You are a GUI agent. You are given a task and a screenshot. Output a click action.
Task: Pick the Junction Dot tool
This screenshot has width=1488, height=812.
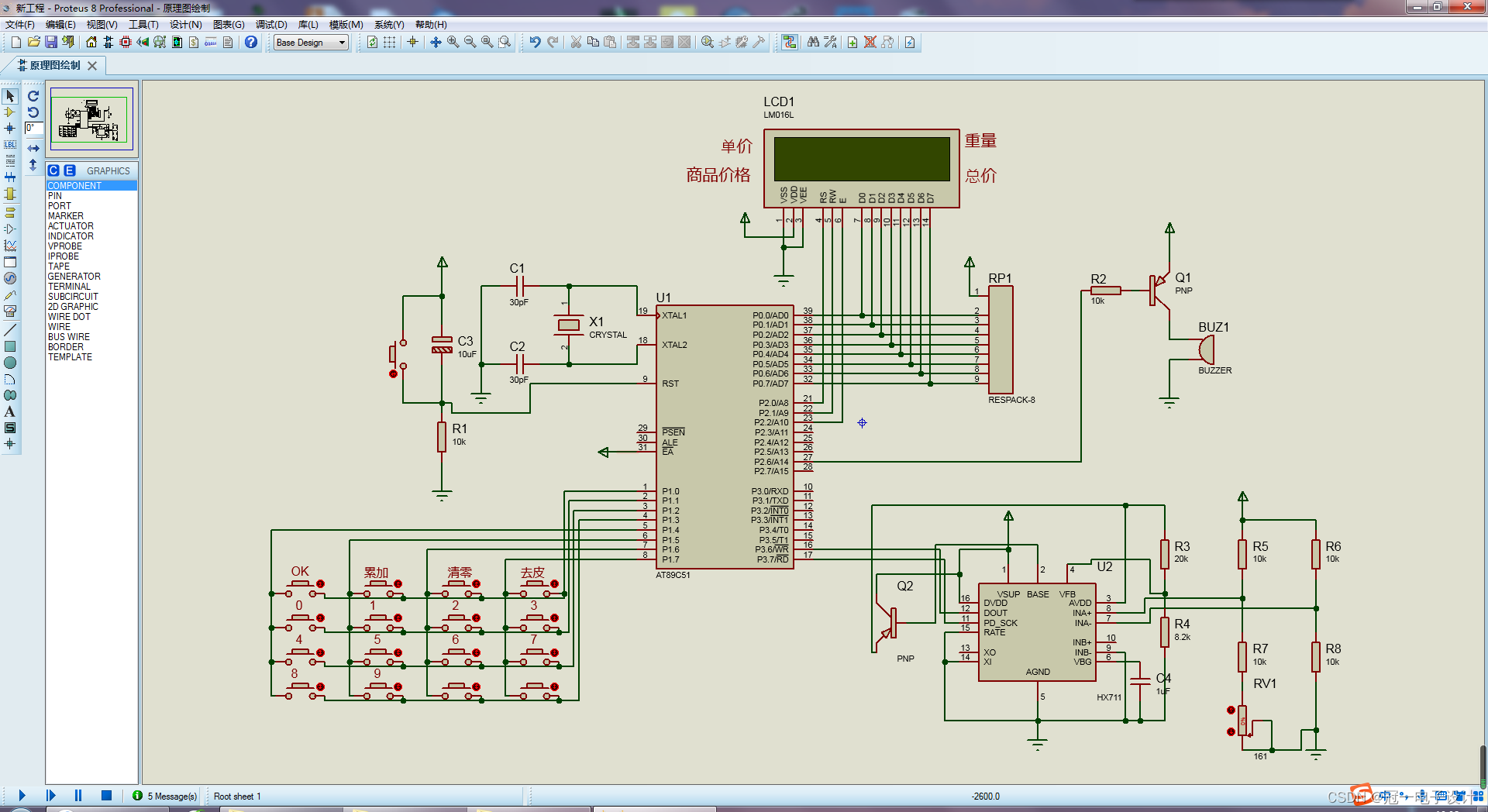click(x=10, y=129)
